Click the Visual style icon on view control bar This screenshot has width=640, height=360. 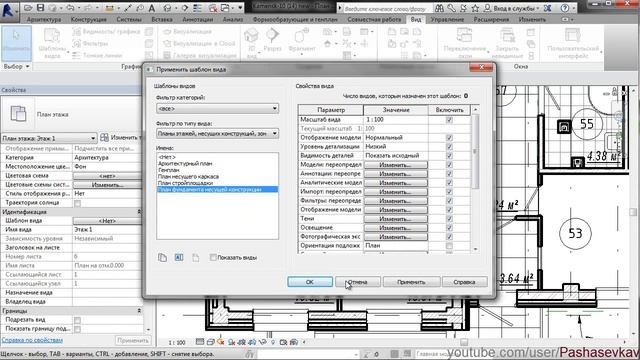tap(210, 342)
